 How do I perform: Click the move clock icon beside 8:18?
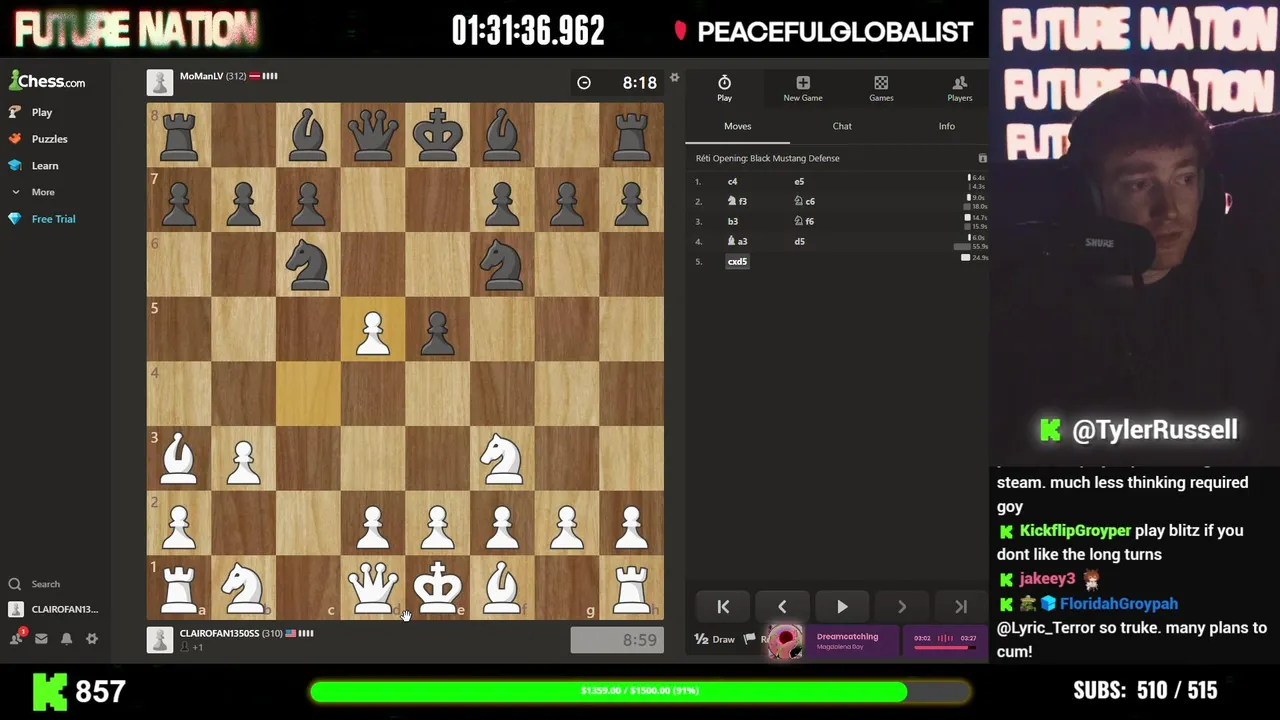(584, 83)
